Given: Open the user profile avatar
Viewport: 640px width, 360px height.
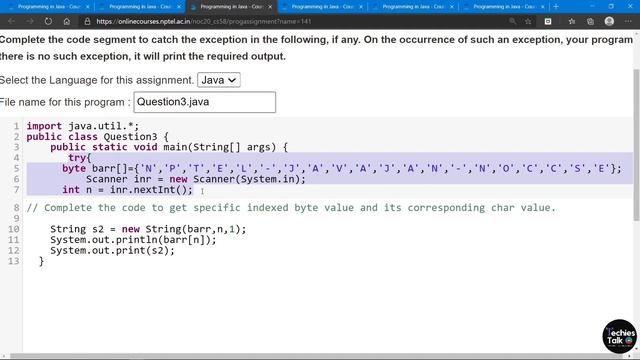Looking at the screenshot, I should (609, 21).
